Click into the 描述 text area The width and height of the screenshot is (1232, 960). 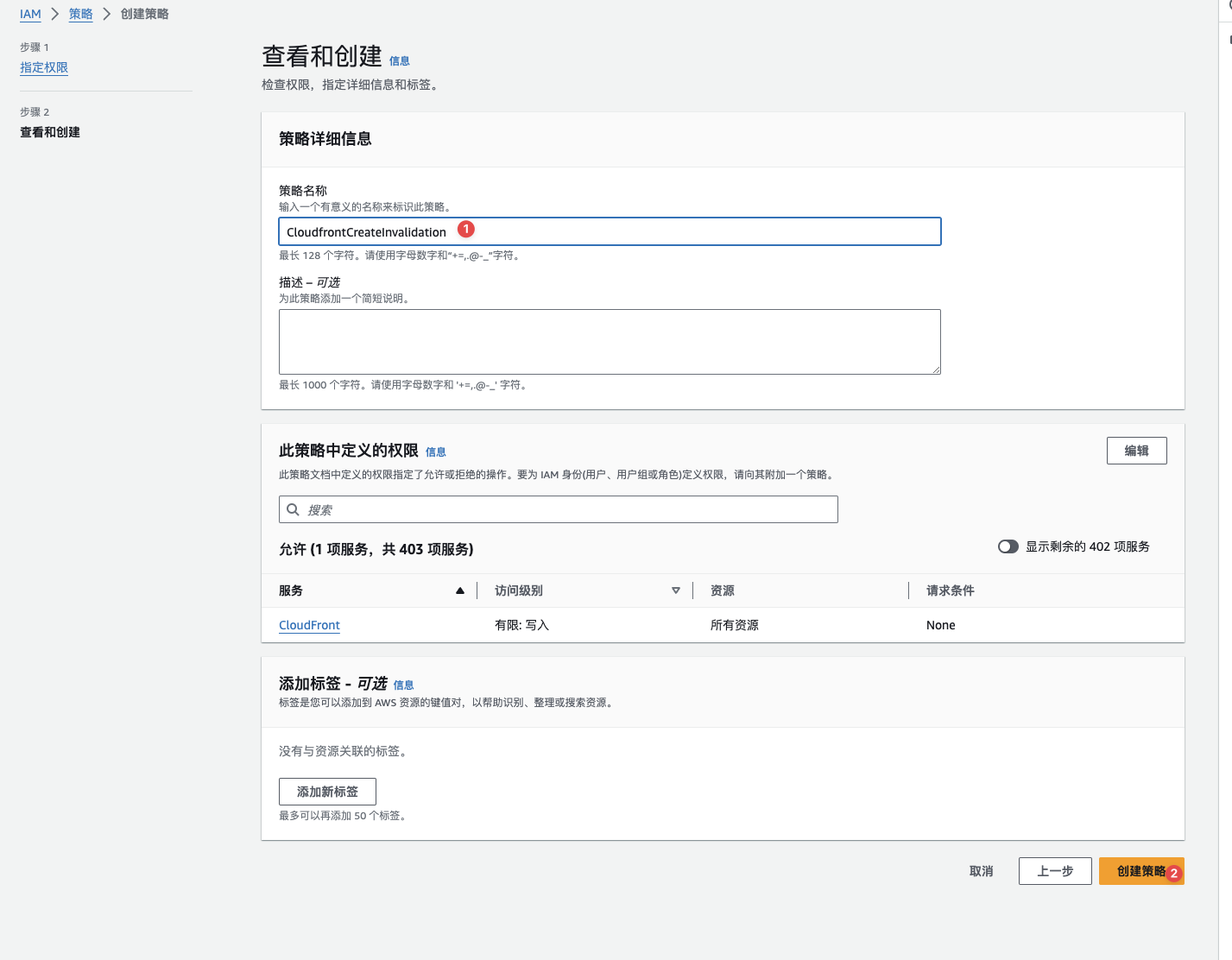pyautogui.click(x=610, y=342)
